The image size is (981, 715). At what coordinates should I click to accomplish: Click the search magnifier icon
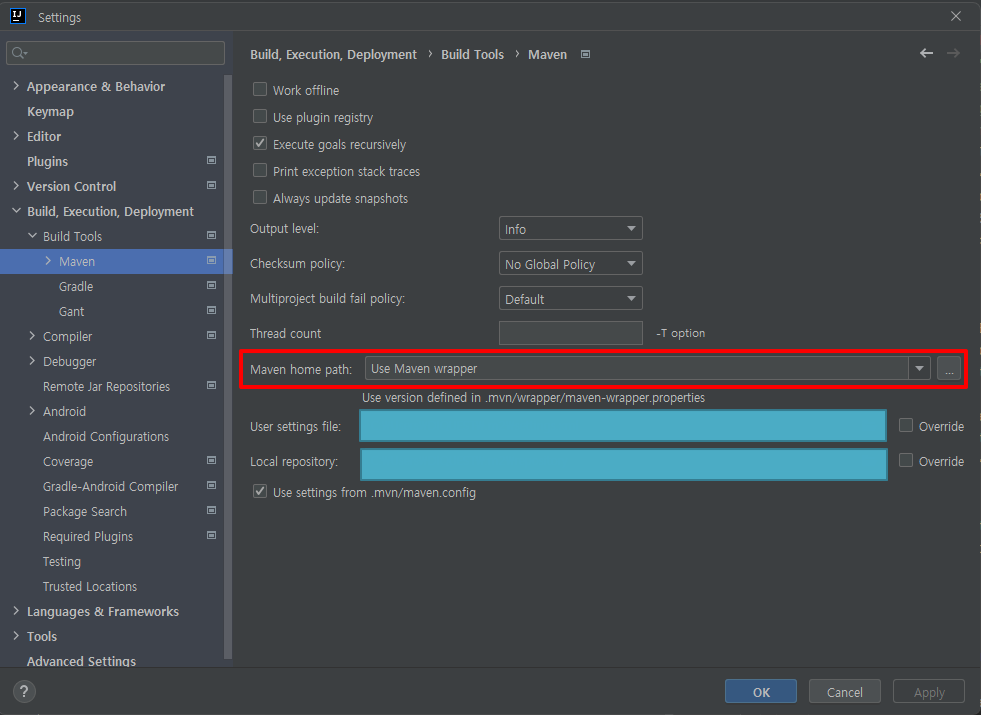coord(19,53)
